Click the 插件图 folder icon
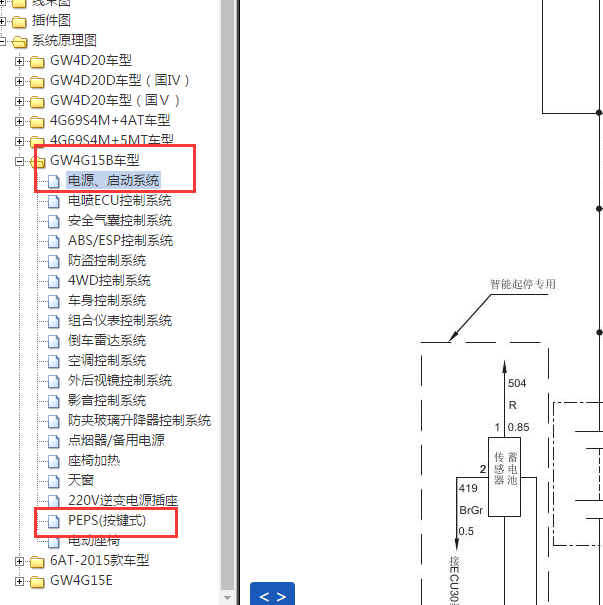The image size is (603, 605). 19,22
